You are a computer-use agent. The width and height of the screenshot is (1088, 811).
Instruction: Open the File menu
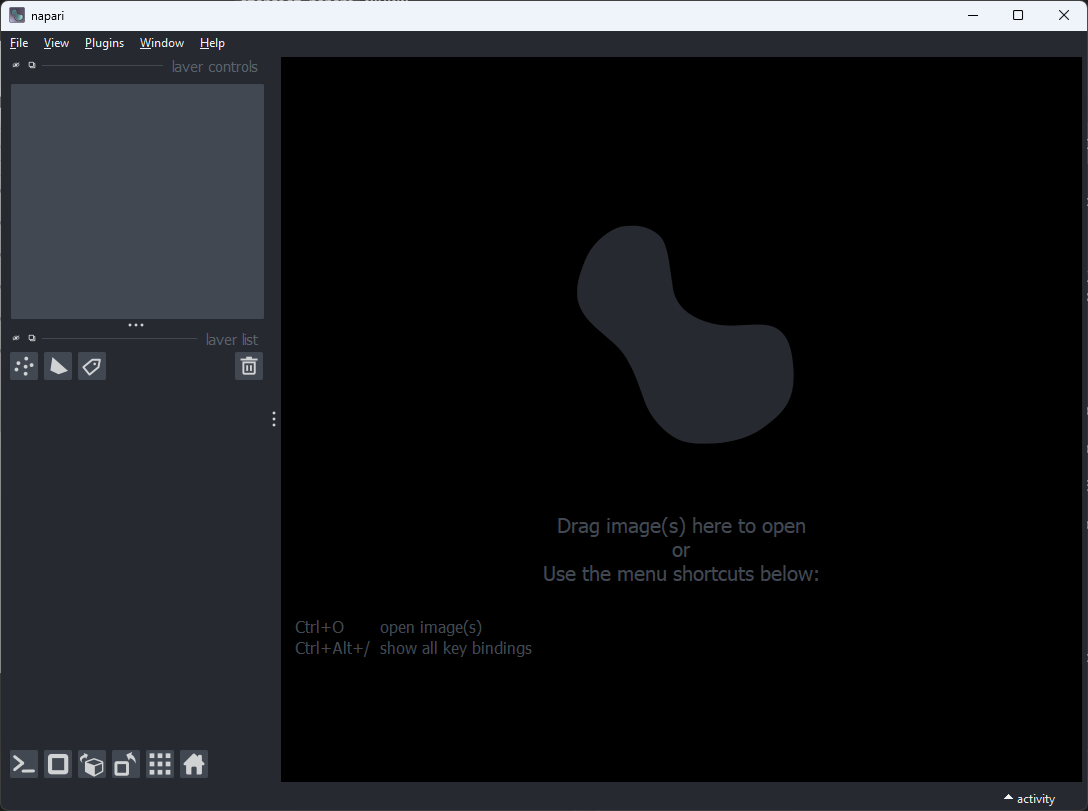(19, 43)
